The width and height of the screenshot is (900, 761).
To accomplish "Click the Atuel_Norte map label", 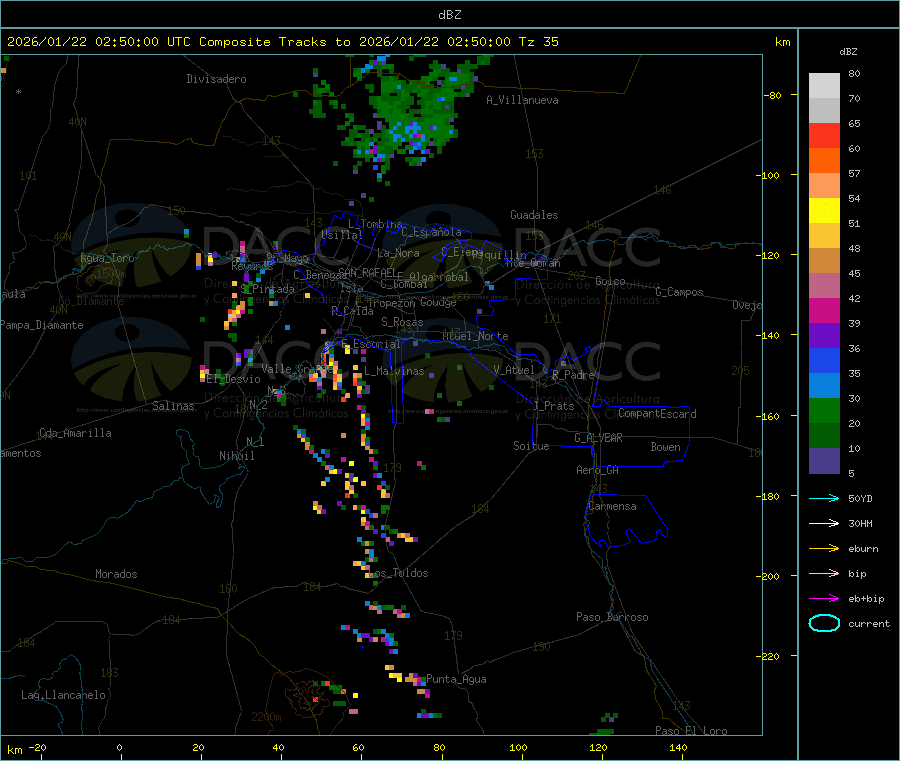I will coord(475,336).
